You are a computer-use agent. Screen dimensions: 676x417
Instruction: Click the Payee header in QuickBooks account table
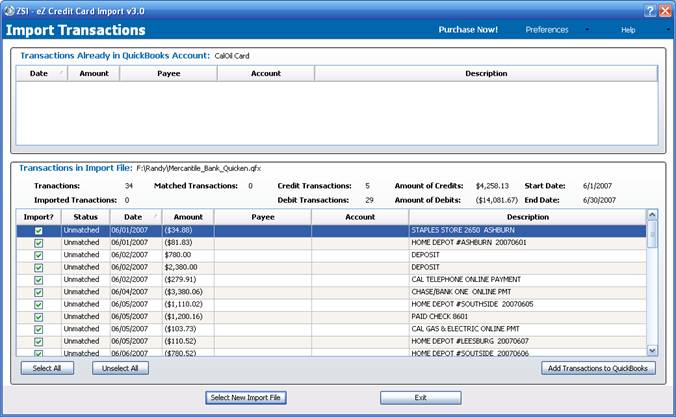coord(169,73)
